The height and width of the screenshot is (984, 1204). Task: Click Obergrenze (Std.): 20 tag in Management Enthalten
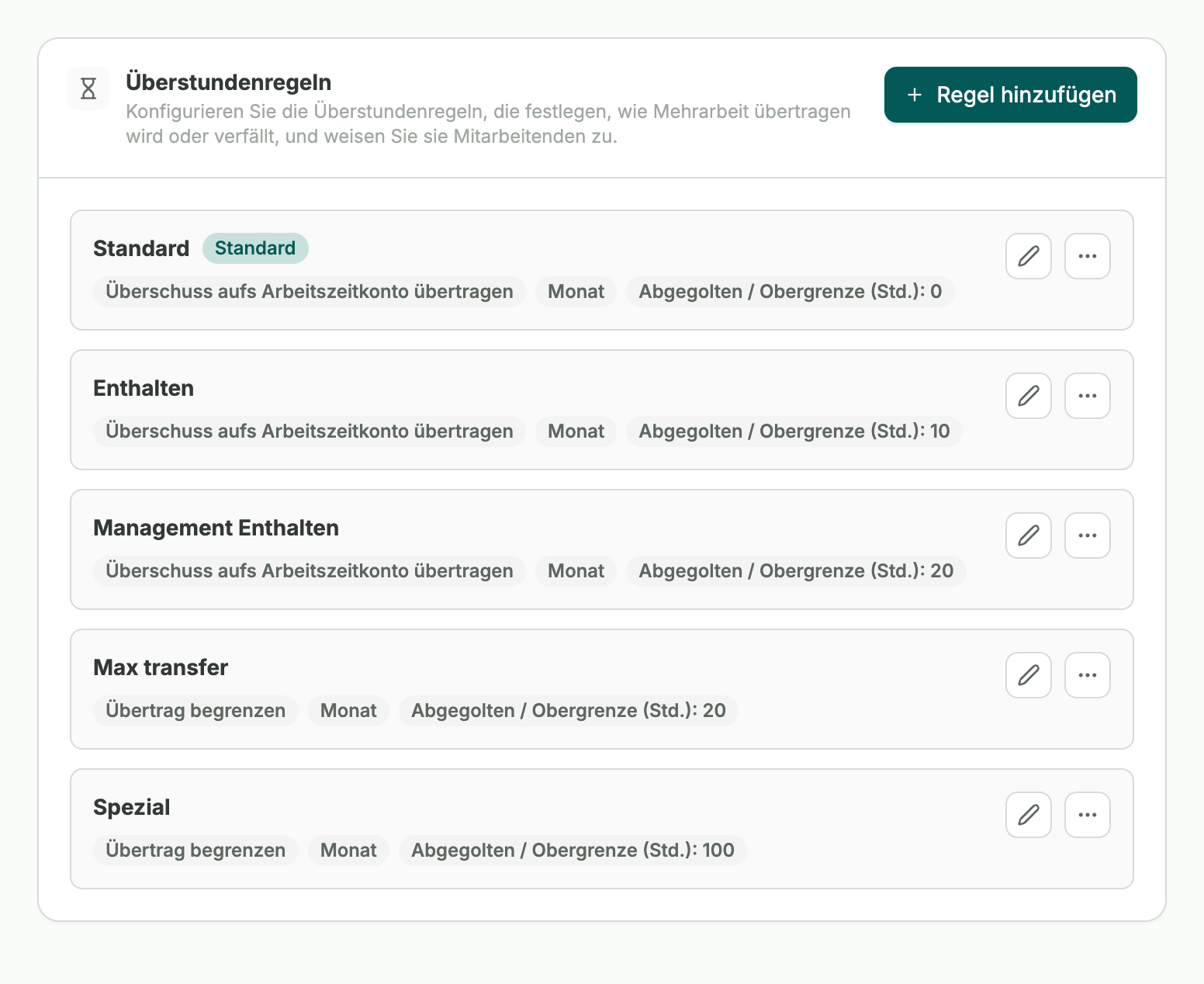(796, 571)
